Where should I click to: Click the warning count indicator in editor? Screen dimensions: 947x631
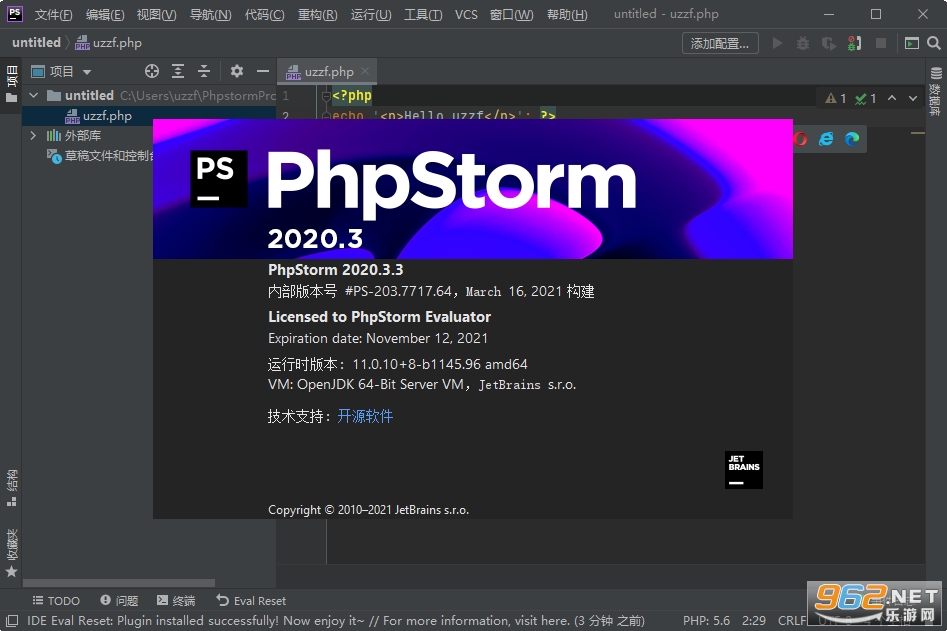836,98
